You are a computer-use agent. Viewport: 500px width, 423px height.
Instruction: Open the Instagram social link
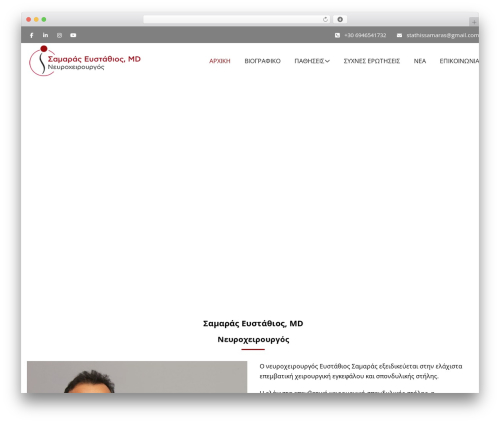tap(59, 35)
